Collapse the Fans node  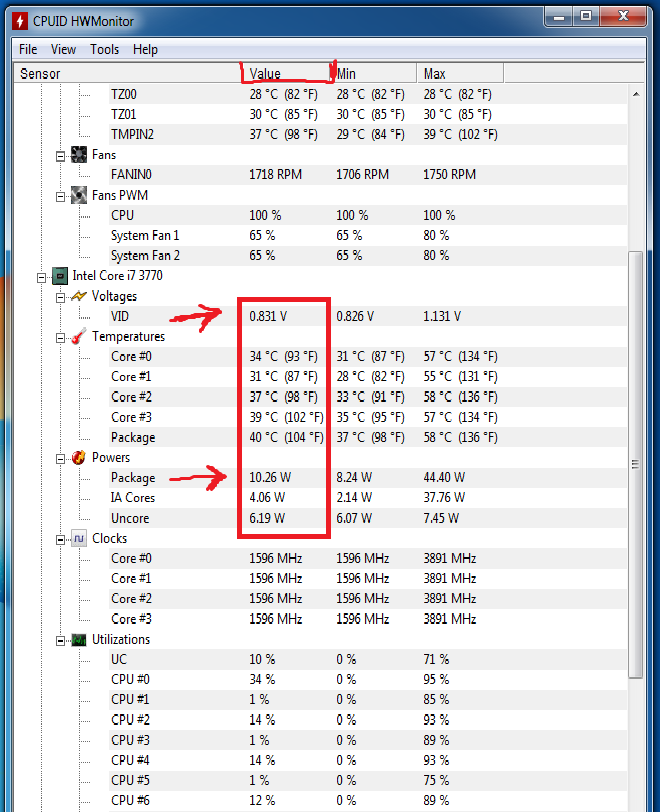click(61, 156)
